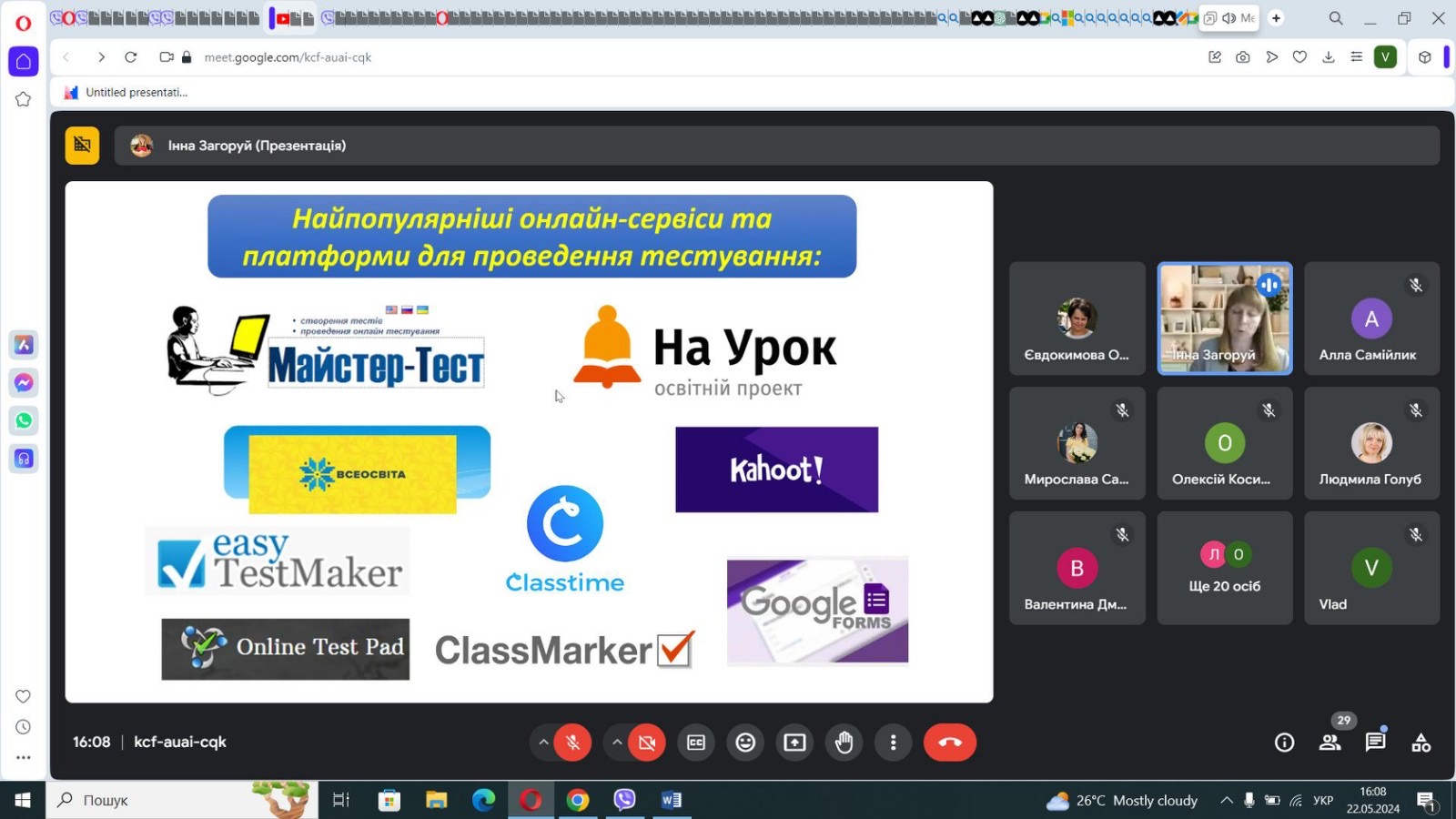
Task: Select the Vlad participant tile
Action: [1372, 568]
